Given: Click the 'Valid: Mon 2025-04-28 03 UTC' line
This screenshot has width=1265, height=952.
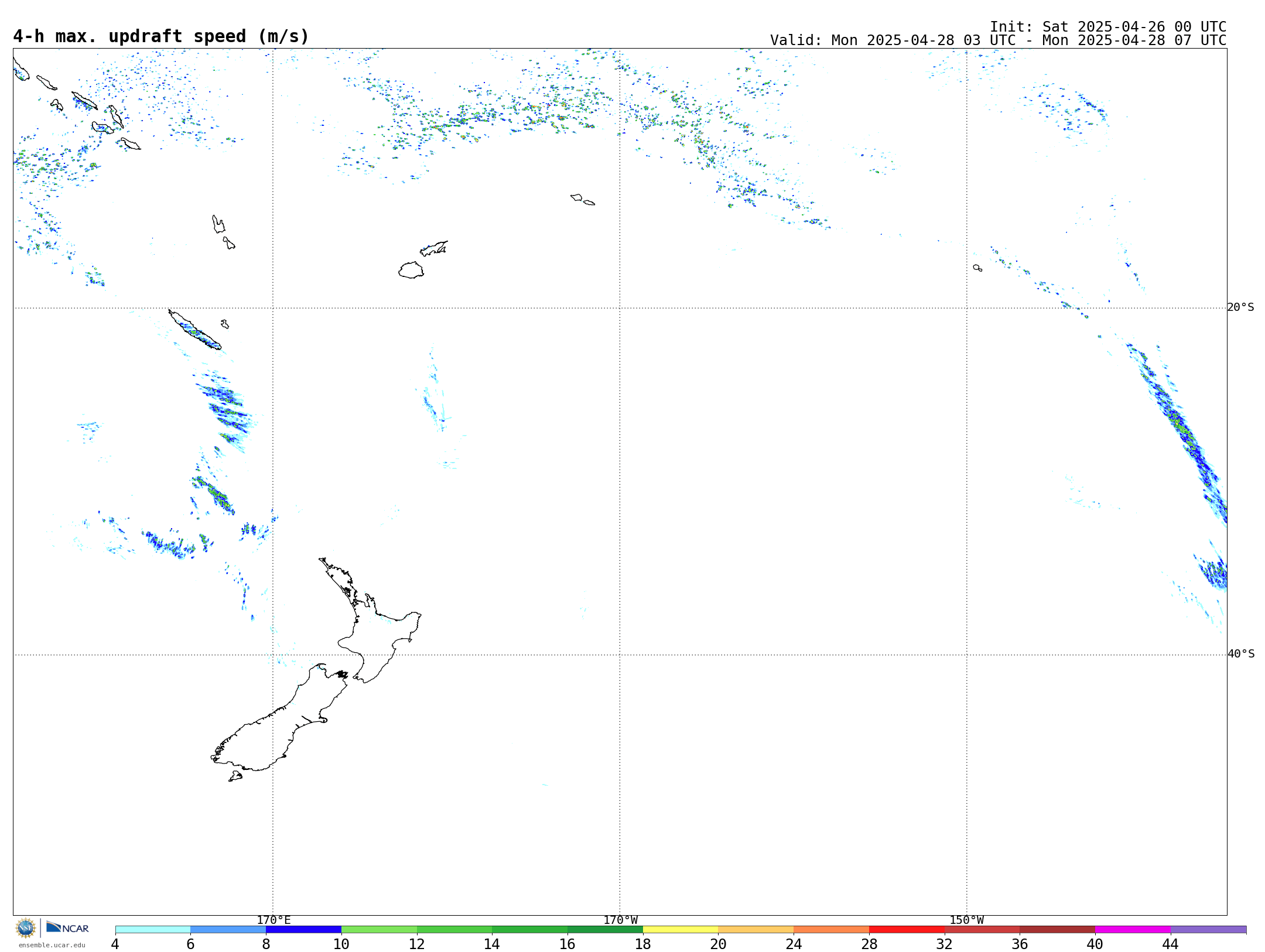Looking at the screenshot, I should (998, 40).
